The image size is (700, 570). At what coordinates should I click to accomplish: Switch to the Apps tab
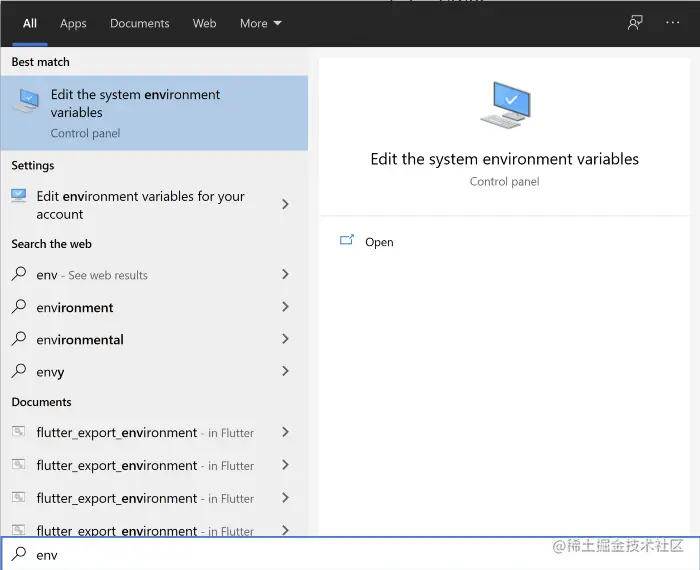[73, 23]
